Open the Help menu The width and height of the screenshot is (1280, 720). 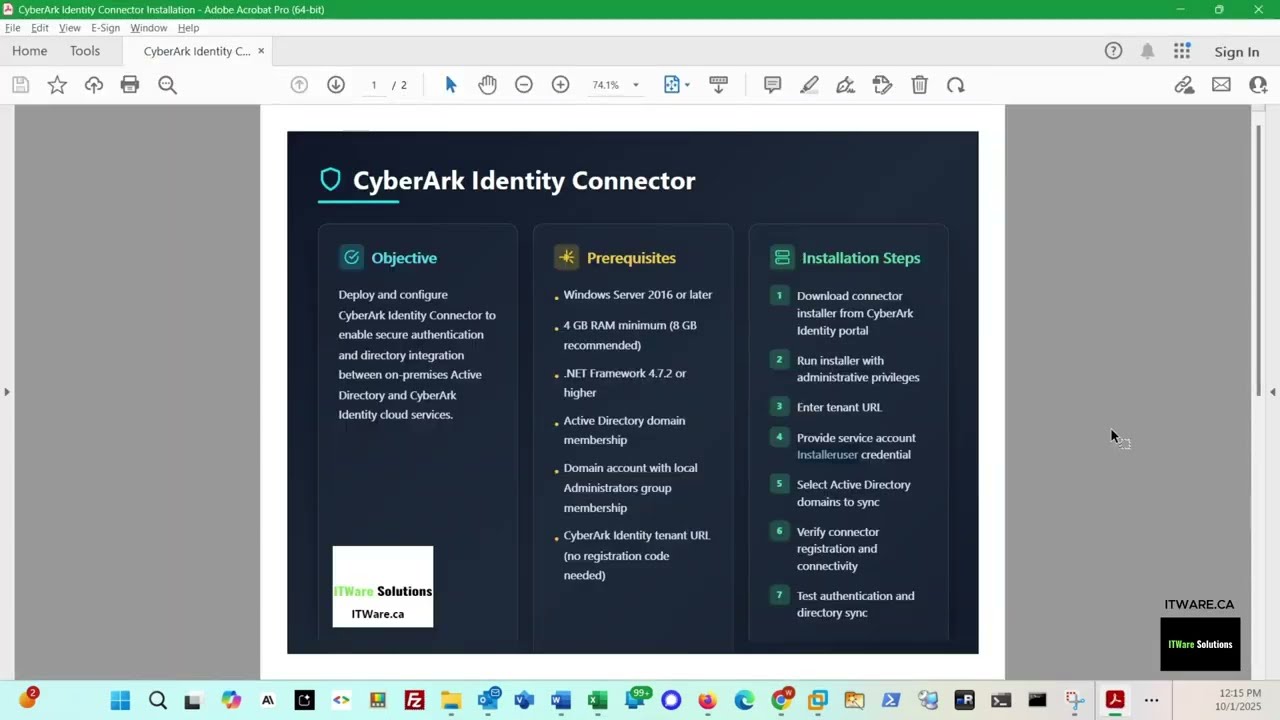coord(188,28)
